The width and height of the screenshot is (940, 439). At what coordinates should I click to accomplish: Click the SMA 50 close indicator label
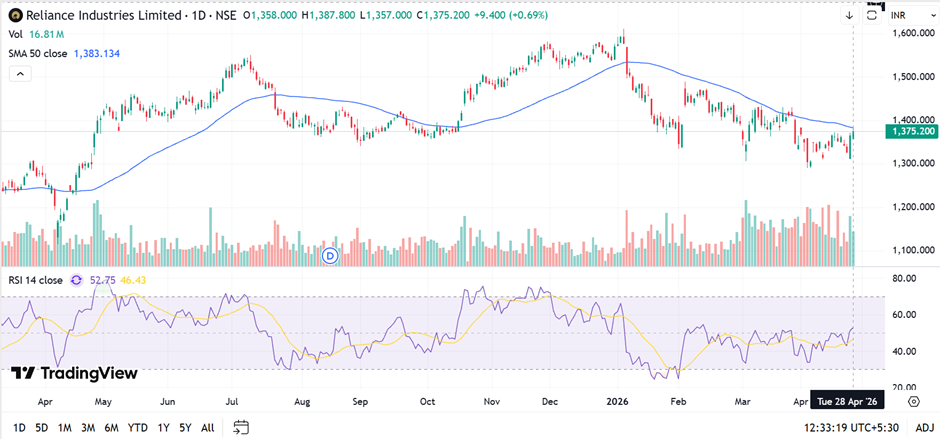coord(50,52)
